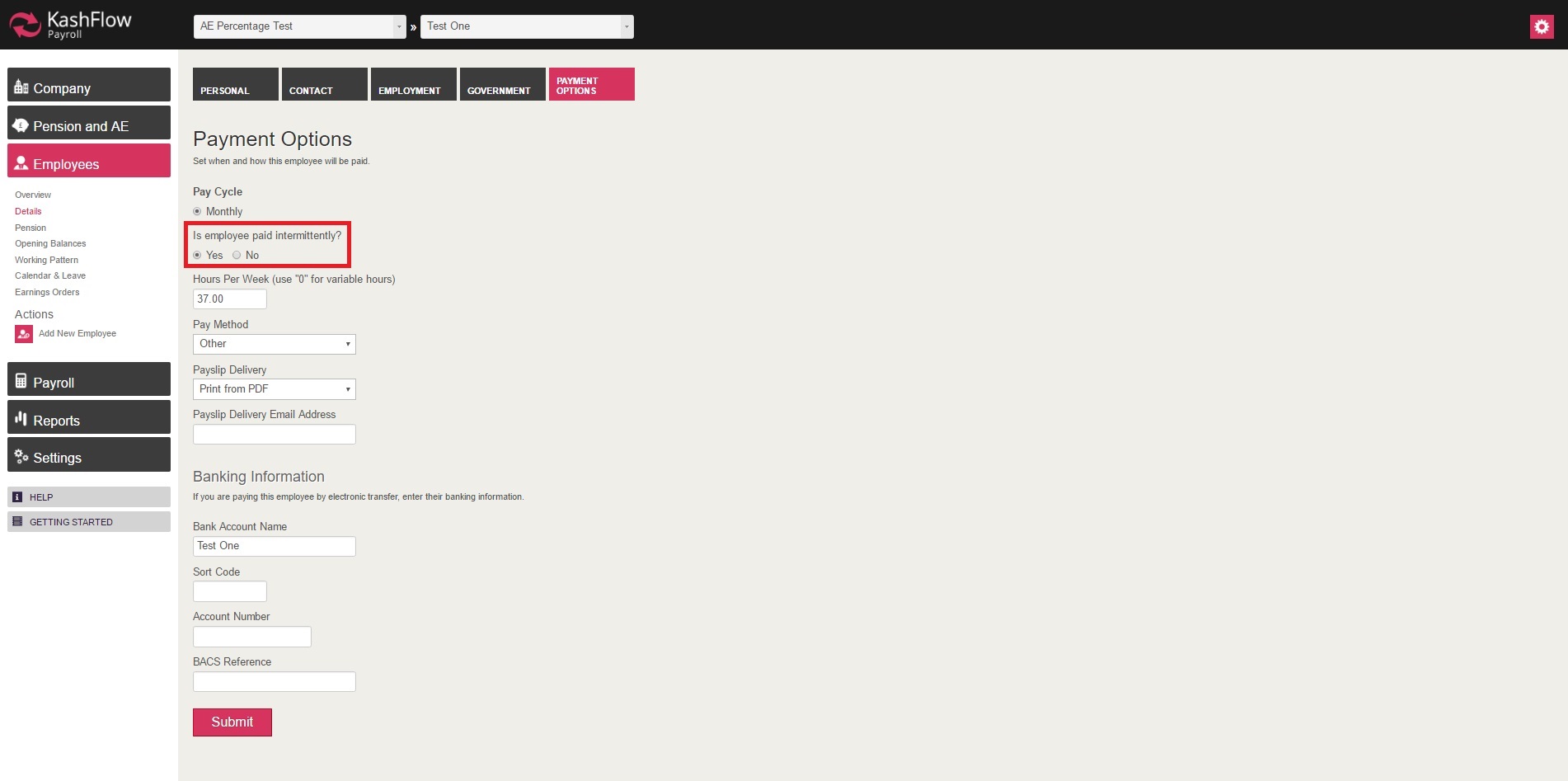Viewport: 1568px width, 781px height.
Task: Click the Payroll calculator icon
Action: tap(21, 382)
